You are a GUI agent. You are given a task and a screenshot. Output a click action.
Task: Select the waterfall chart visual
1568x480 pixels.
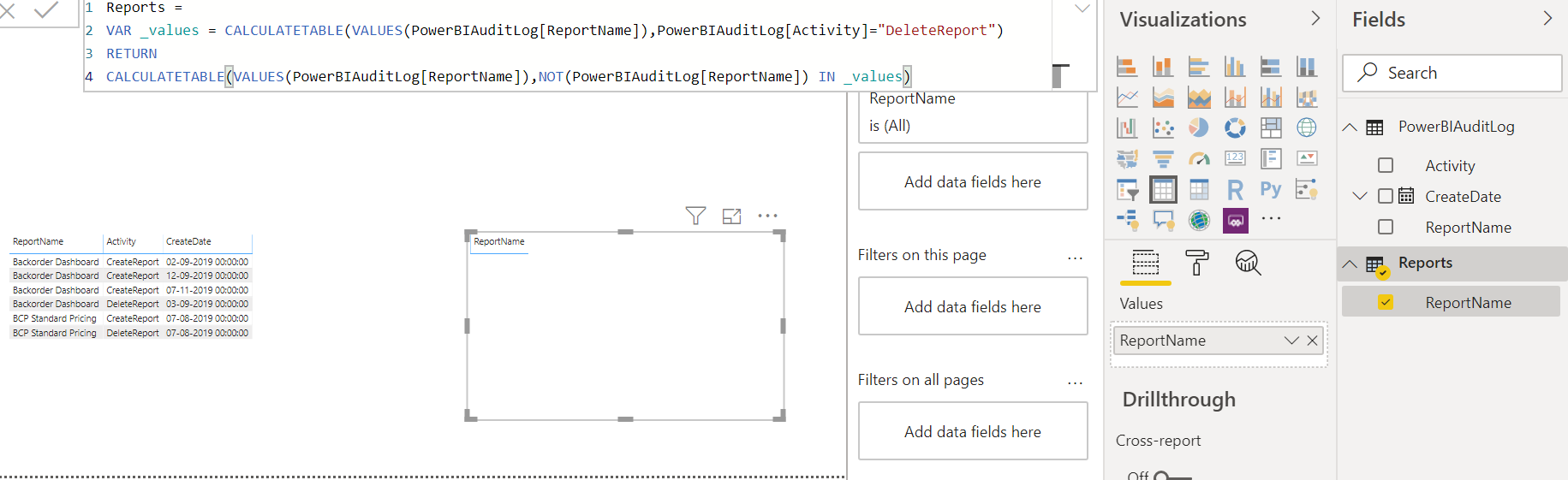click(x=1127, y=127)
